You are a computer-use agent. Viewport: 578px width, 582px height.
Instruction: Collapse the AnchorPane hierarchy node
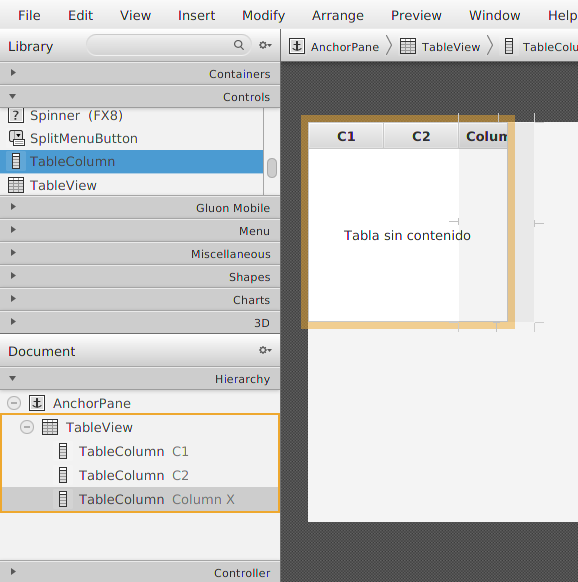[x=14, y=403]
